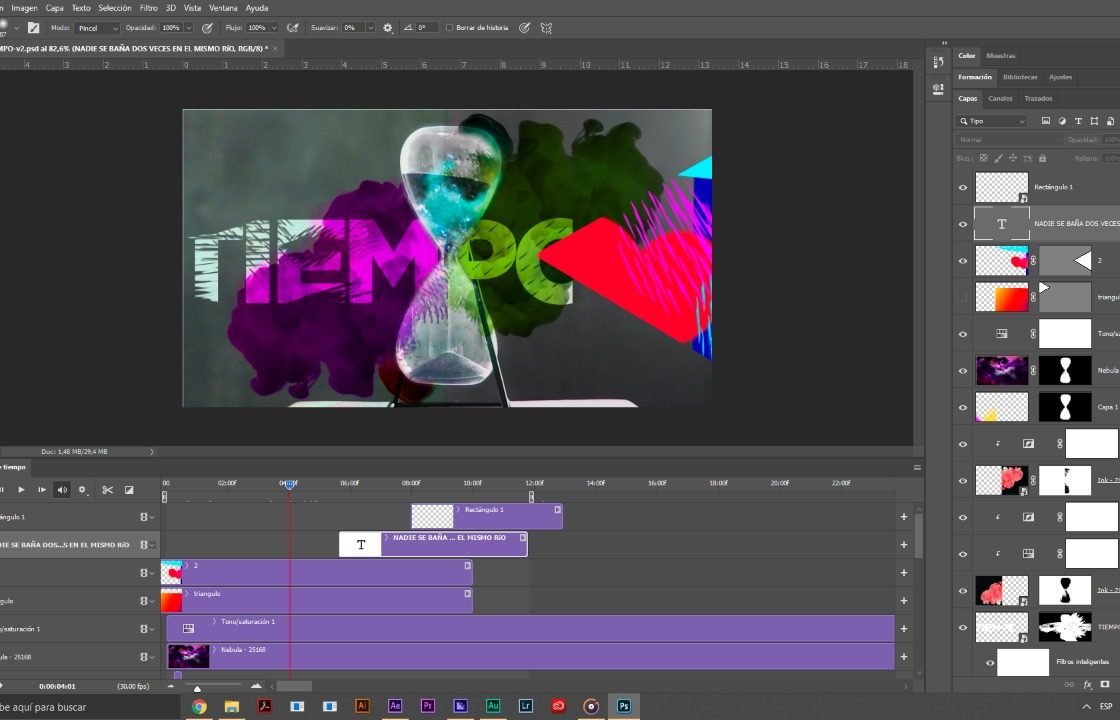
Task: Add media to Rectángulo 1 track
Action: pyautogui.click(x=904, y=516)
